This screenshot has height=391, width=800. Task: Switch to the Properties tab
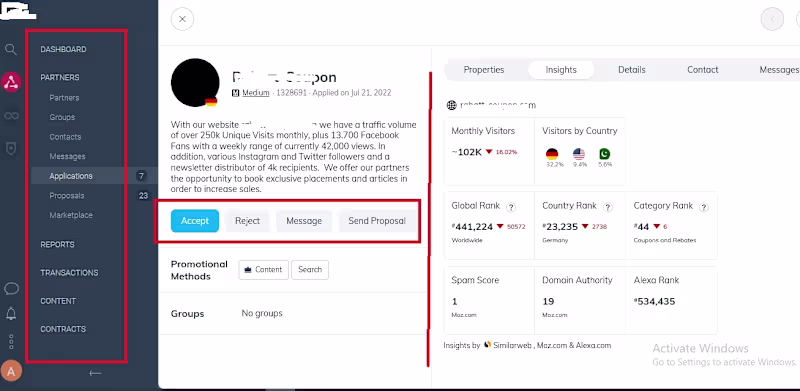click(x=484, y=70)
